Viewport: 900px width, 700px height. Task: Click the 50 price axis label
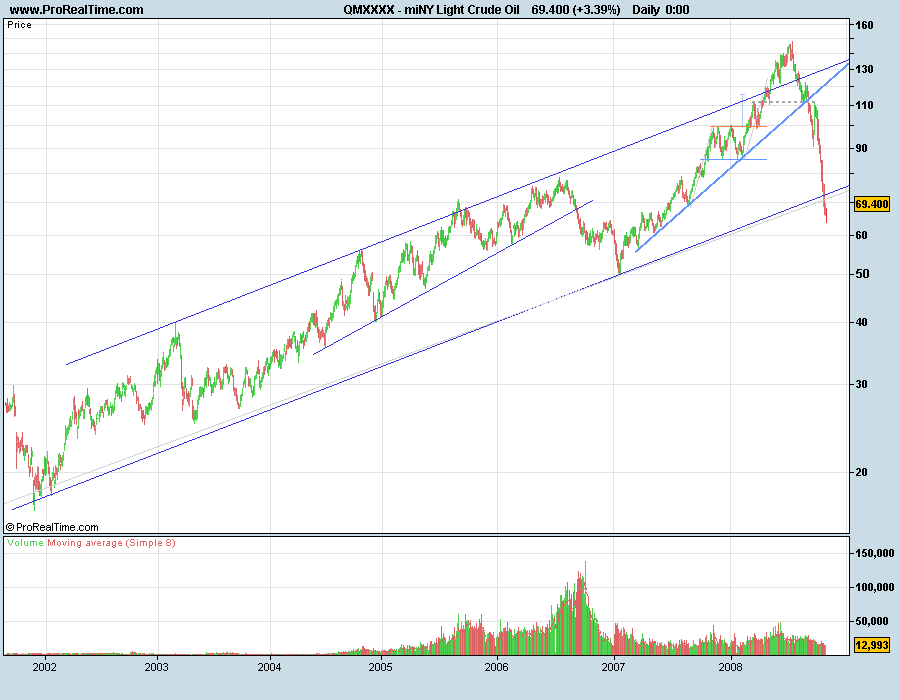coord(862,274)
